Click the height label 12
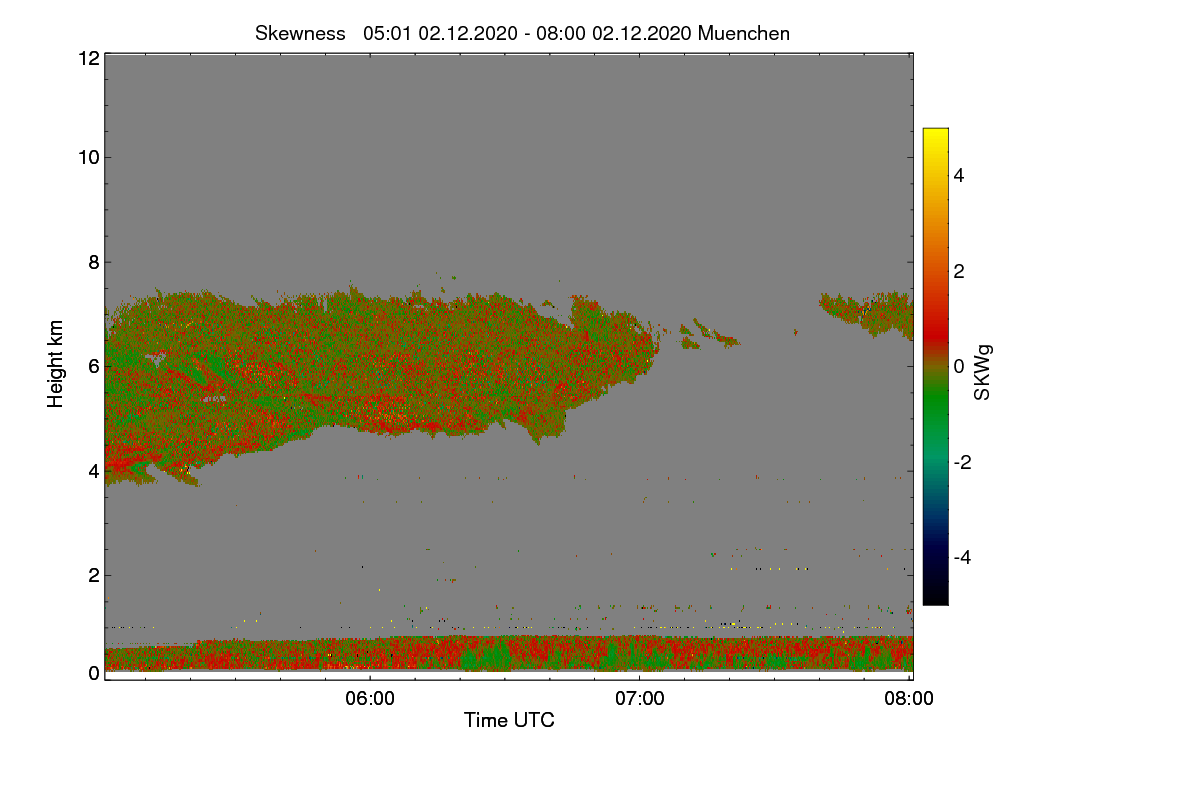The height and width of the screenshot is (800, 1200). (87, 58)
